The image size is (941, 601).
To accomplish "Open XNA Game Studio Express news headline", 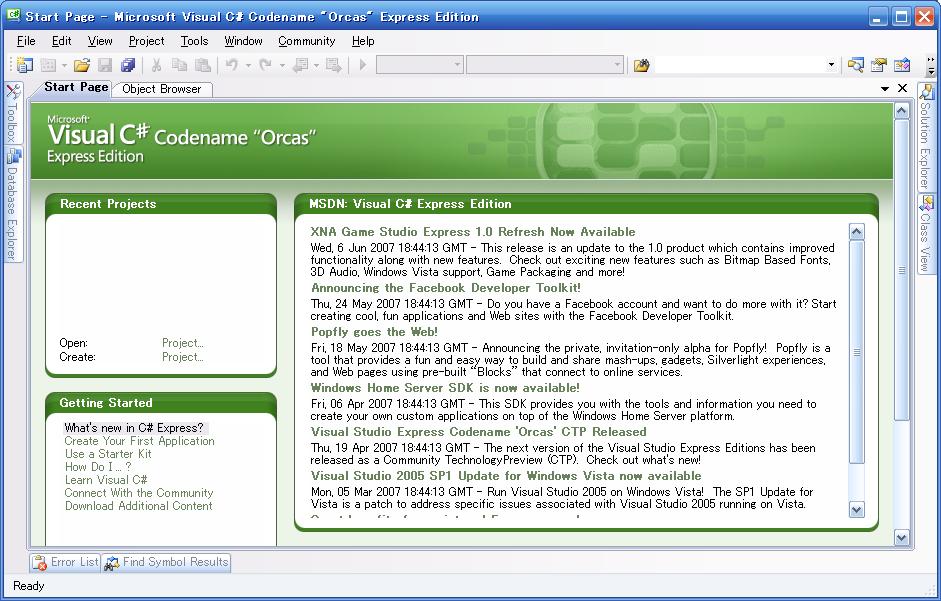I will 473,232.
